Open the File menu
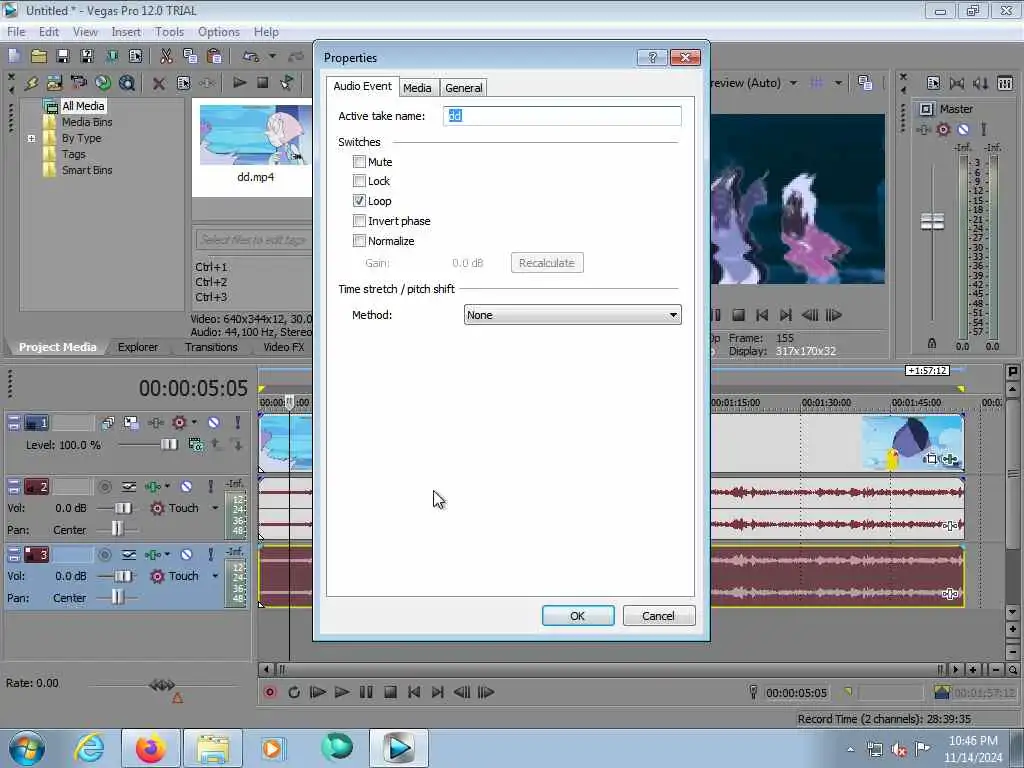This screenshot has width=1024, height=768. (x=16, y=32)
